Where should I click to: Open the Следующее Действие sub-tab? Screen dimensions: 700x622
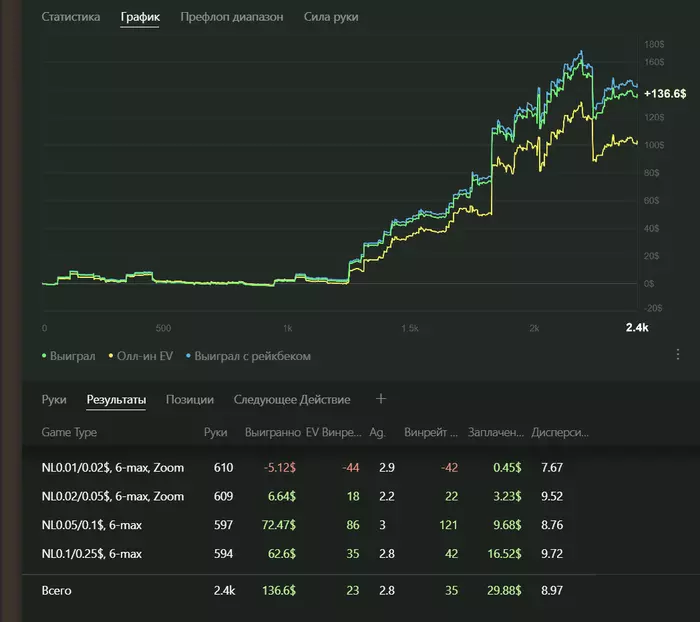coord(292,400)
